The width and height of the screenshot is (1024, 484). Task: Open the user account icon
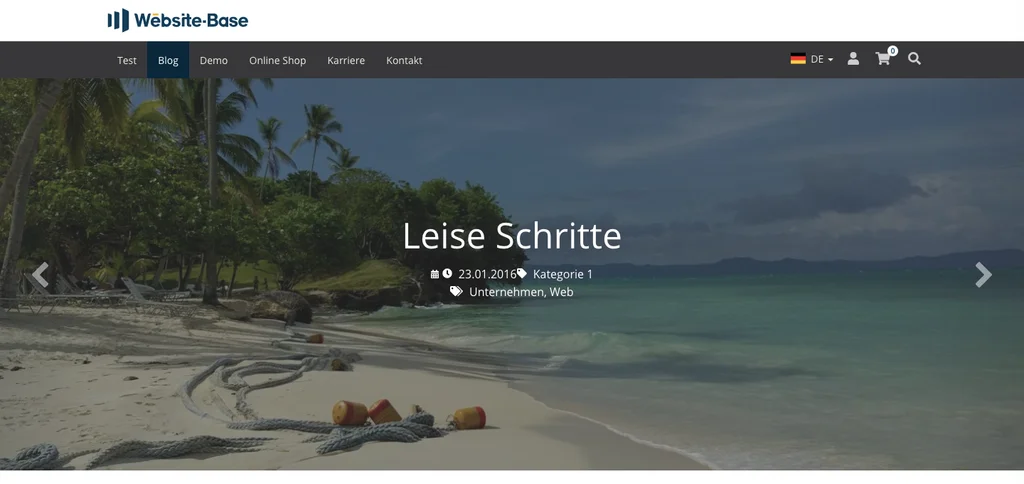[x=853, y=59]
